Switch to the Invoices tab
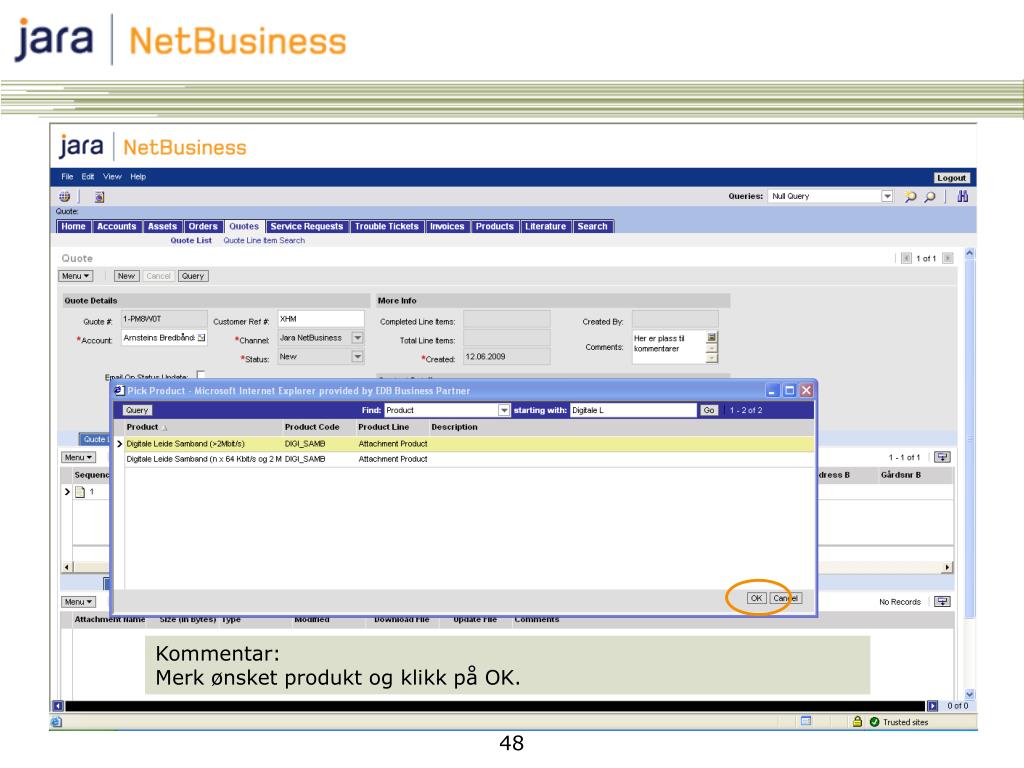Screen dimensions: 1024x768 click(447, 227)
